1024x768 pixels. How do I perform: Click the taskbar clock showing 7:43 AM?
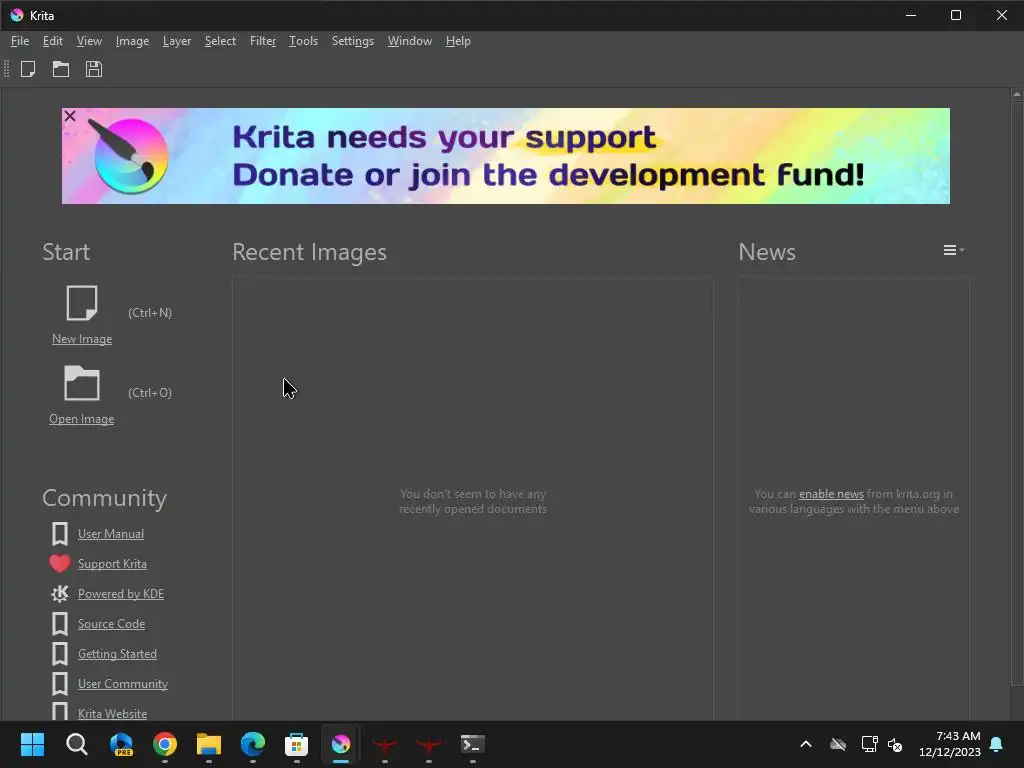950,744
